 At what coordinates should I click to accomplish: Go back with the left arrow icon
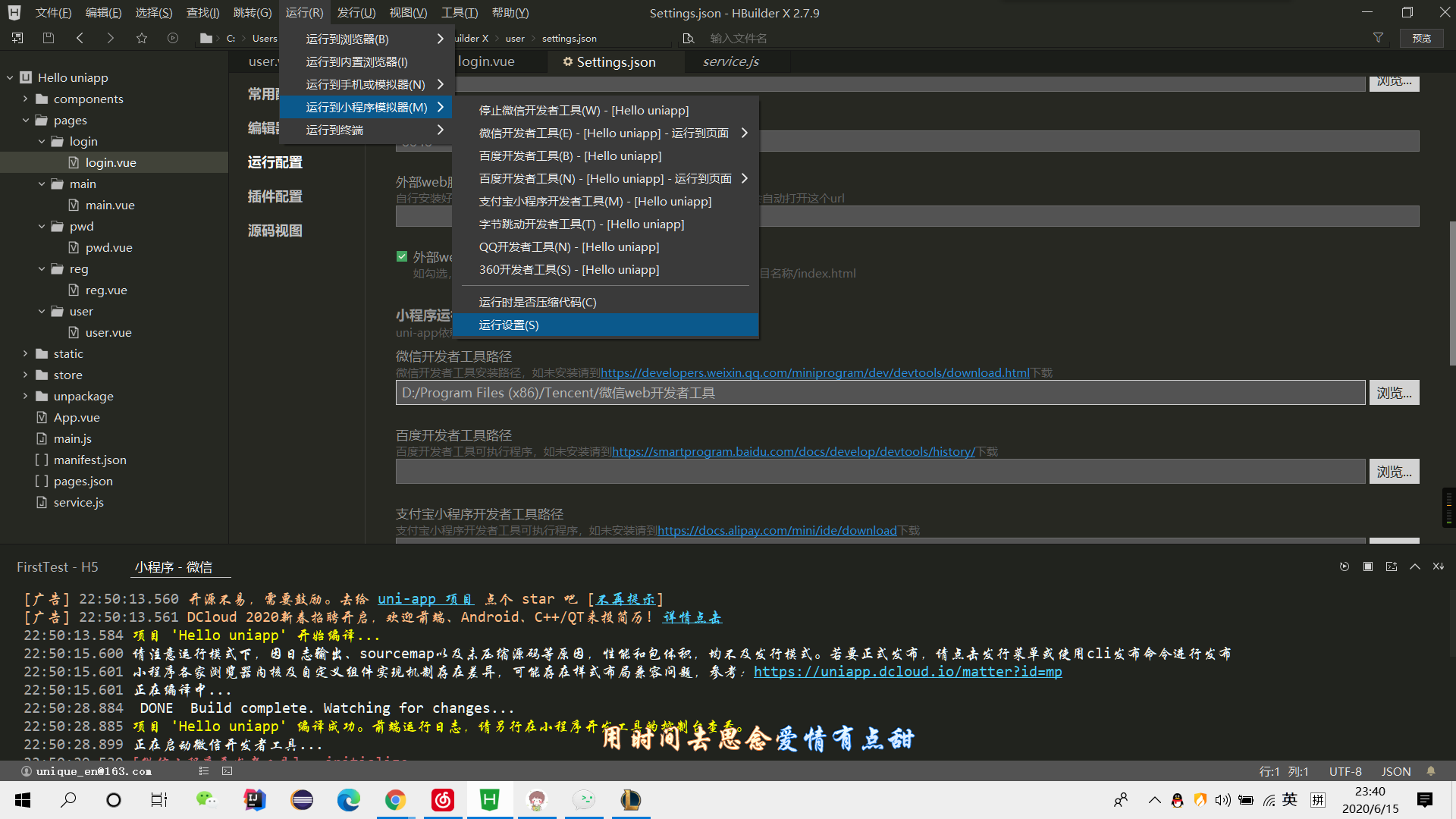80,38
